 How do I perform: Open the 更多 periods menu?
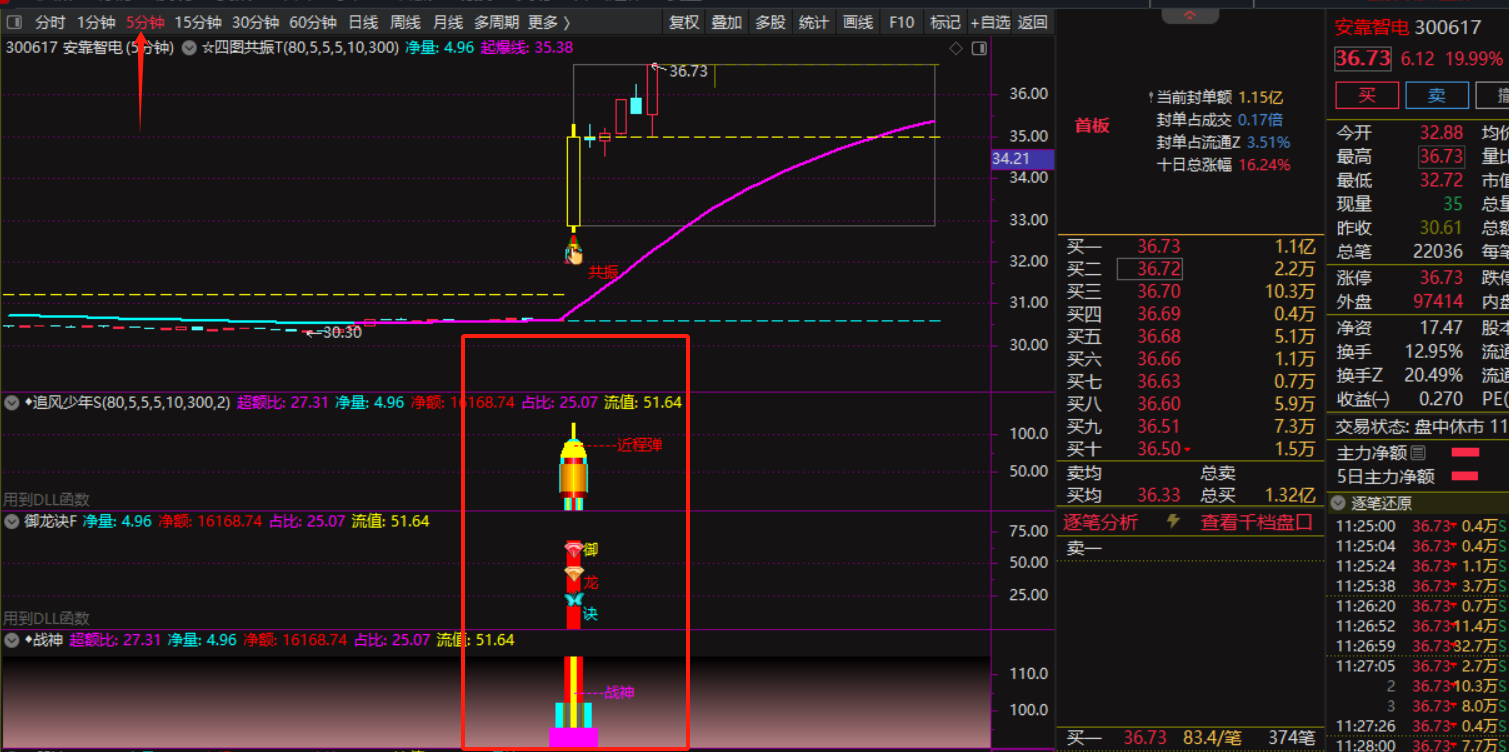pyautogui.click(x=549, y=22)
